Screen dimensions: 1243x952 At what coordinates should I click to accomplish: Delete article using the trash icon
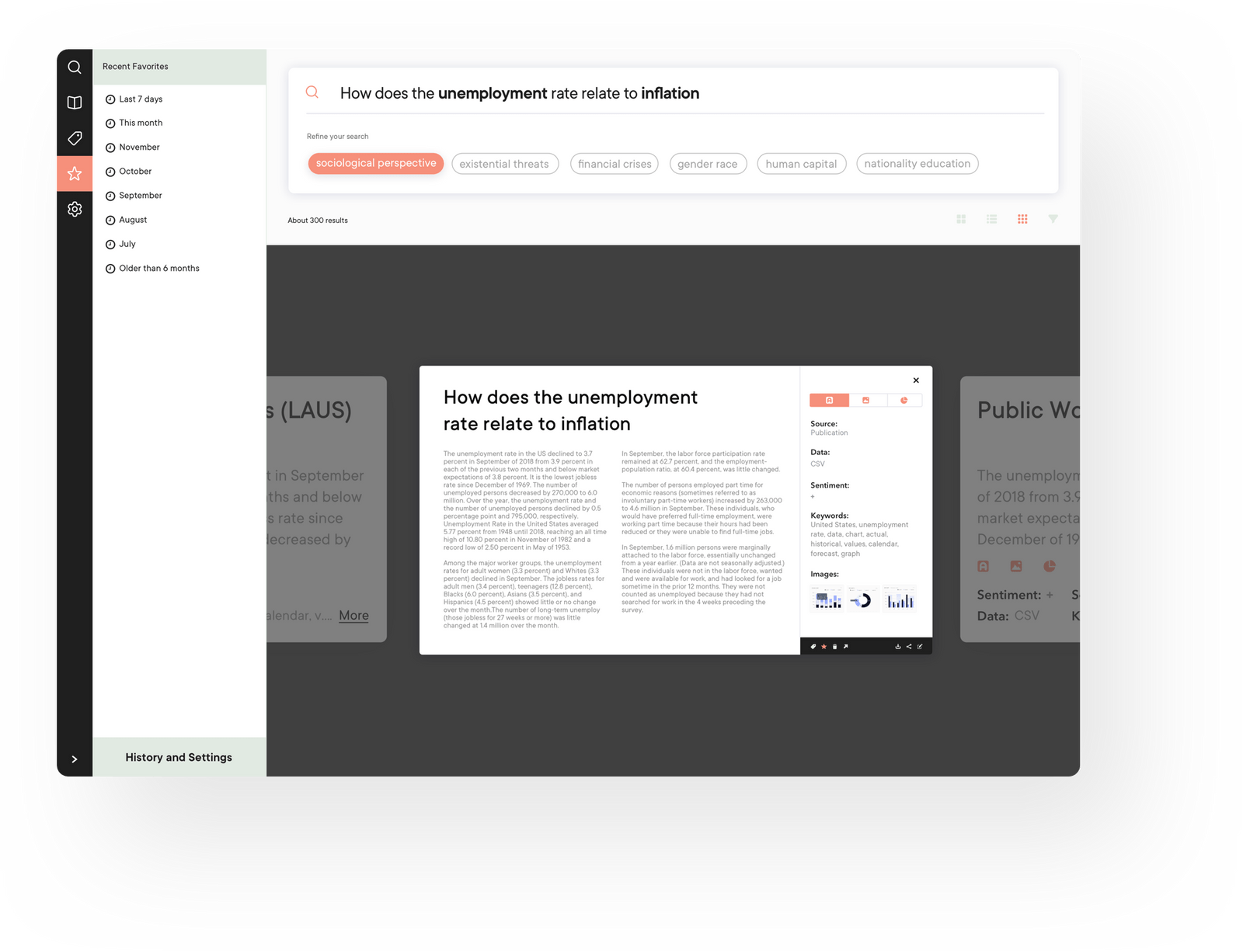(835, 646)
